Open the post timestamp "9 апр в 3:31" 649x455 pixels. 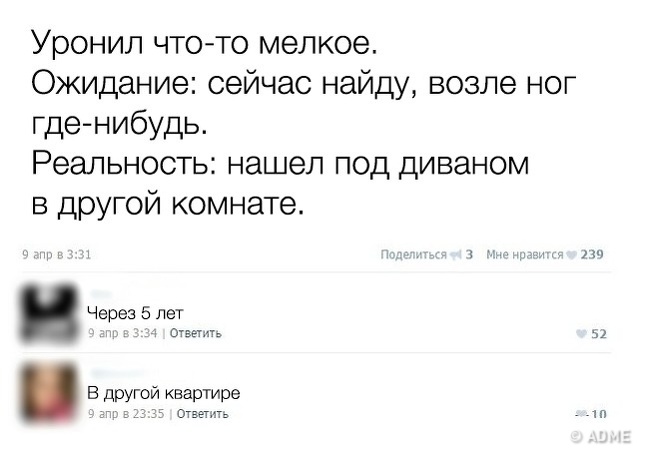coord(57,254)
